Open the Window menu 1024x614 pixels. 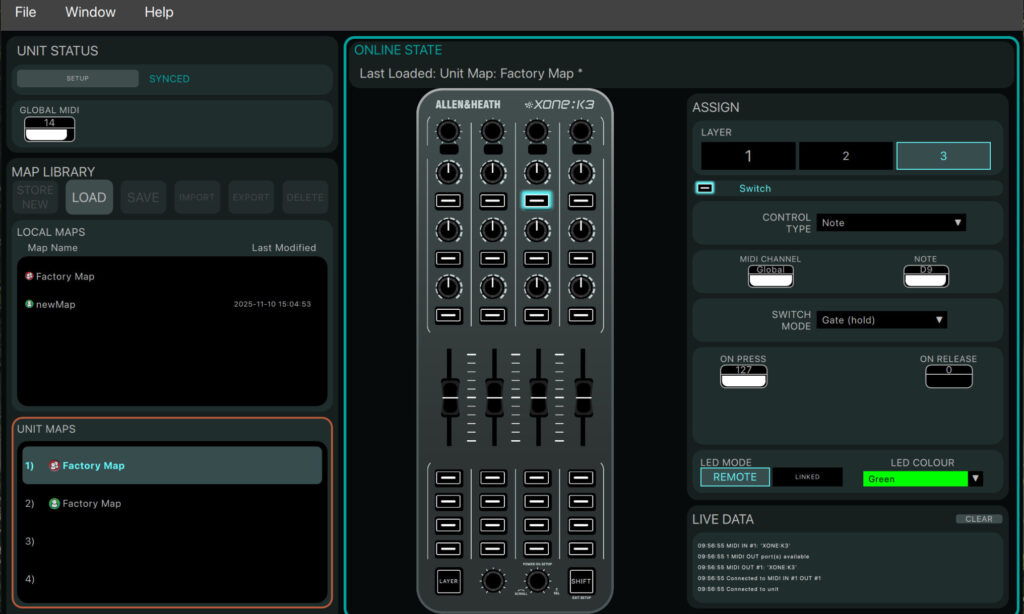90,12
